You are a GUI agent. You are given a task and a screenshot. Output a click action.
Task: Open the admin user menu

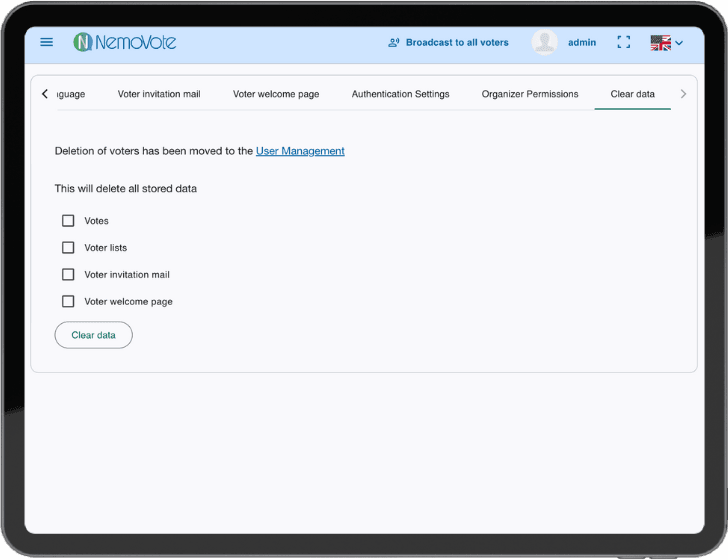[581, 43]
